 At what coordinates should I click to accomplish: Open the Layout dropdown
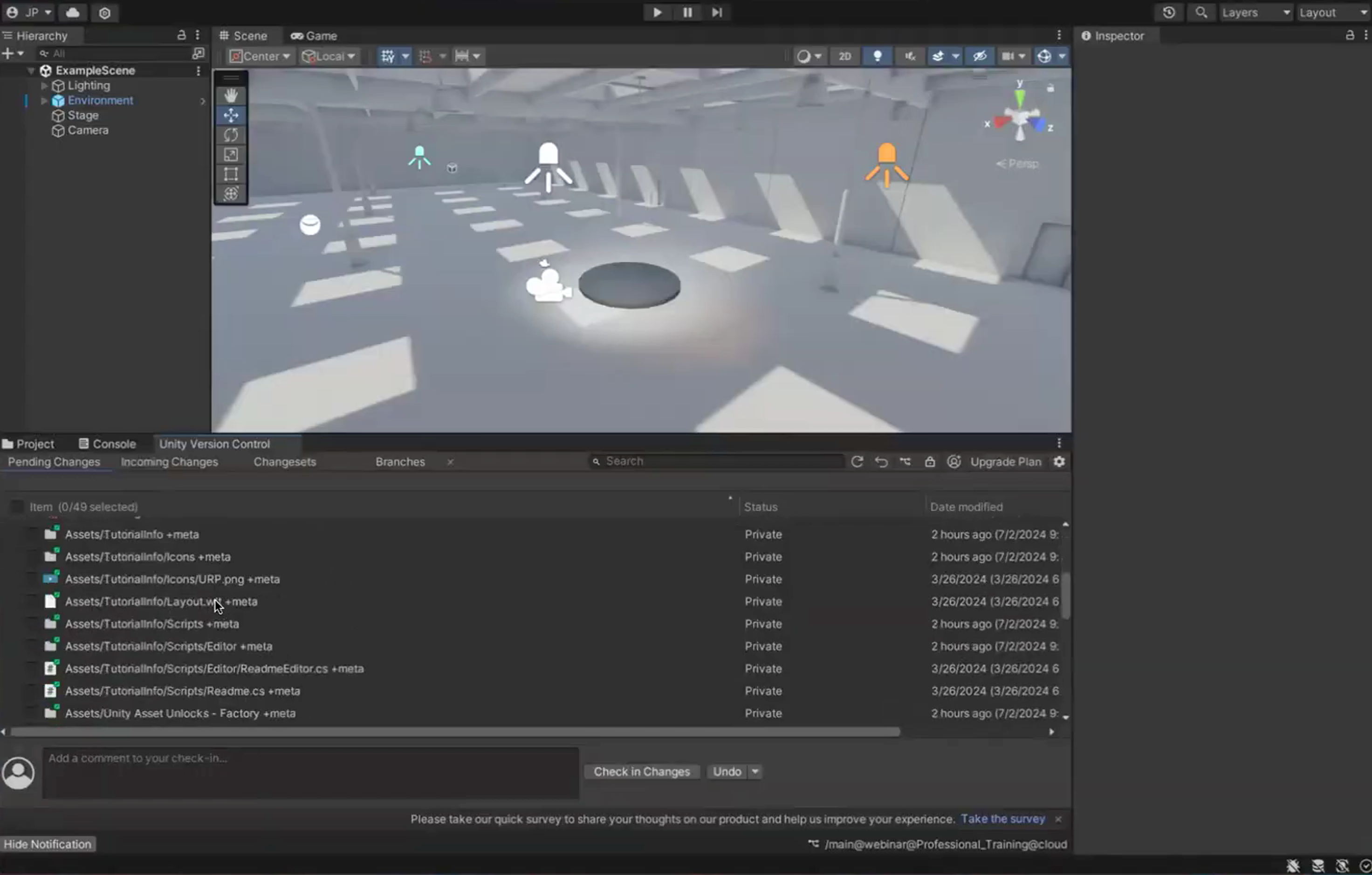point(1333,13)
